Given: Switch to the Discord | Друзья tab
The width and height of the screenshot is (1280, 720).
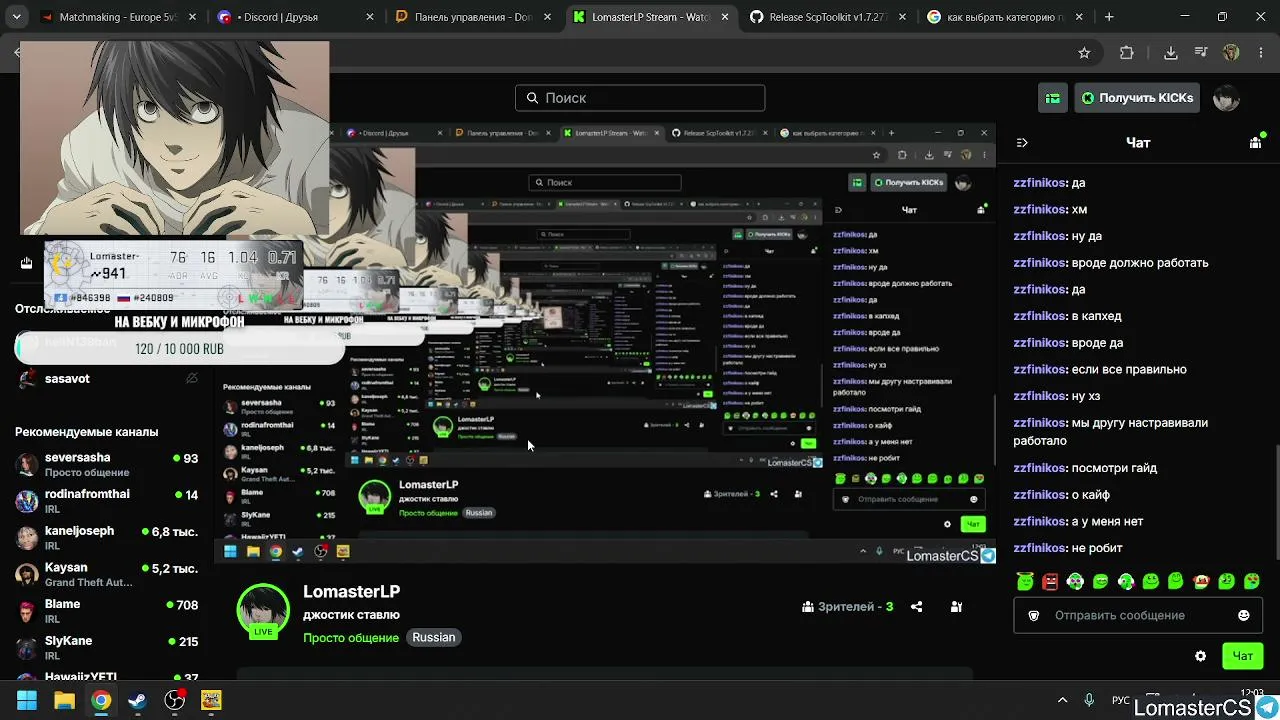Looking at the screenshot, I should pos(295,17).
